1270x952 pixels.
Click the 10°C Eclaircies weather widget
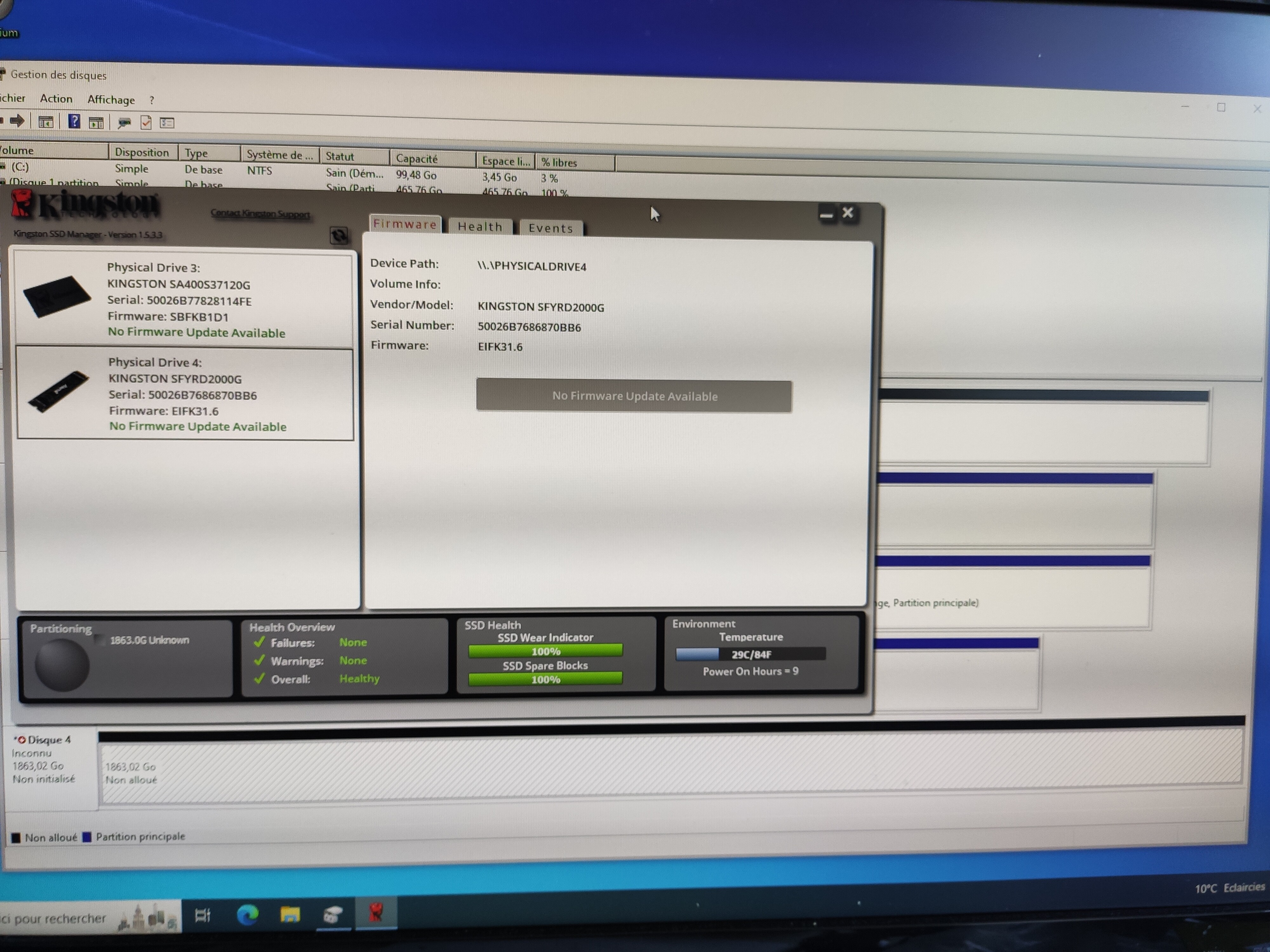(x=1229, y=888)
